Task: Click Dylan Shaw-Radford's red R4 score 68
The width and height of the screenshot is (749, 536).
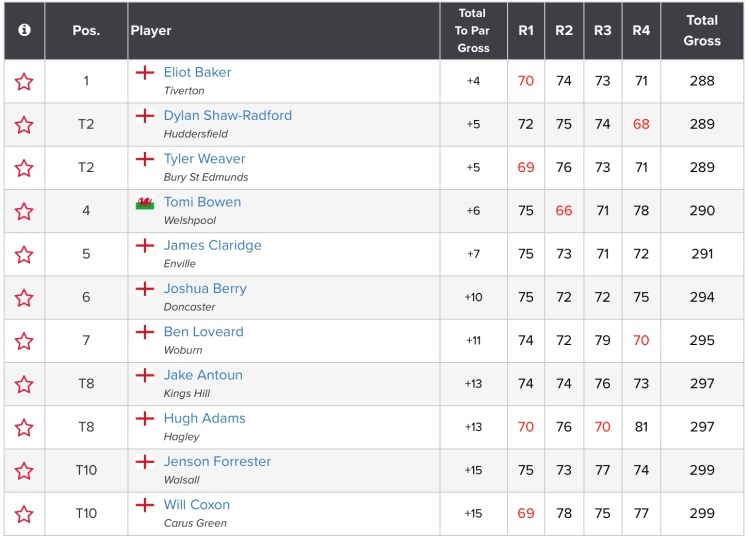Action: 641,125
